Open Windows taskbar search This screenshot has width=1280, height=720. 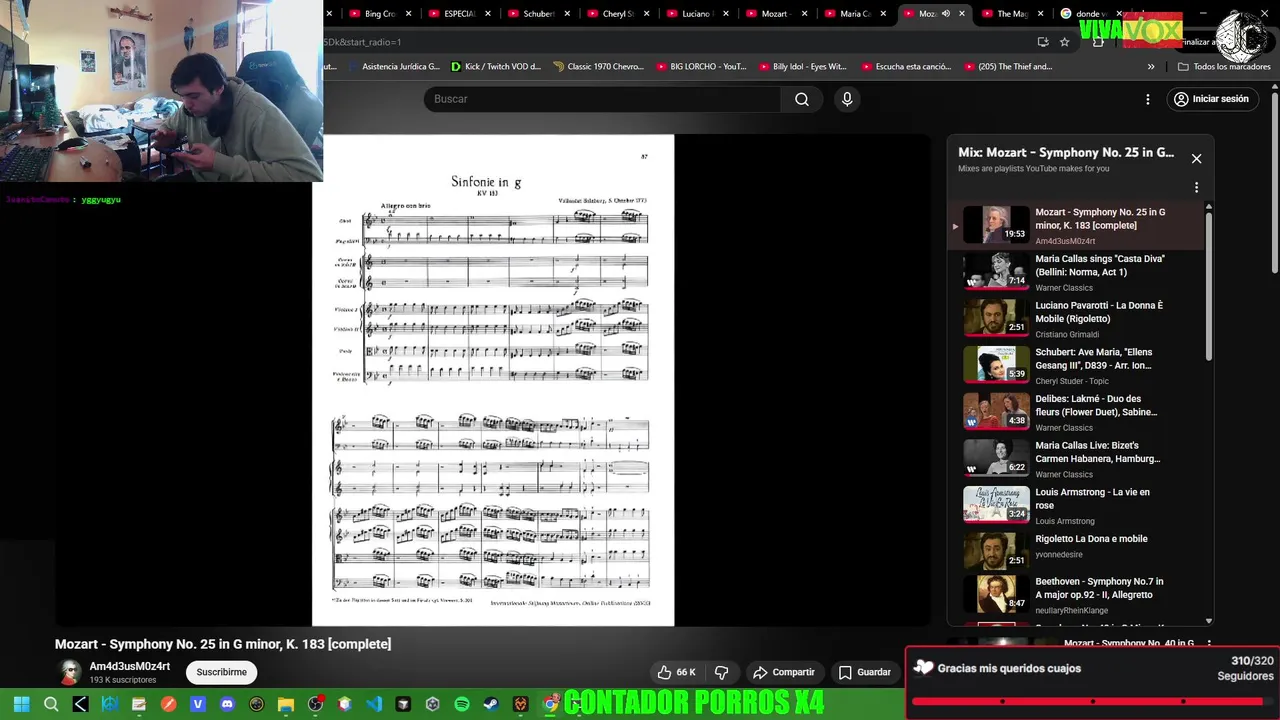[x=51, y=704]
